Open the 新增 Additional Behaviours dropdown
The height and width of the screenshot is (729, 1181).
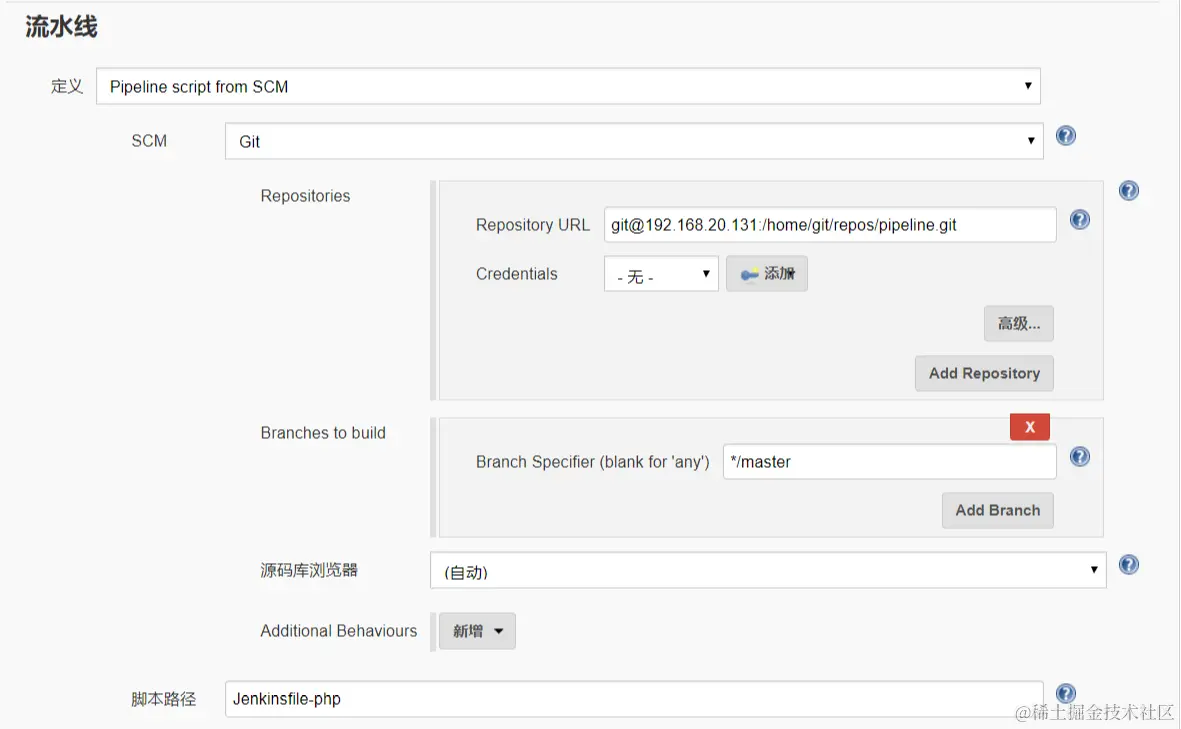tap(477, 631)
